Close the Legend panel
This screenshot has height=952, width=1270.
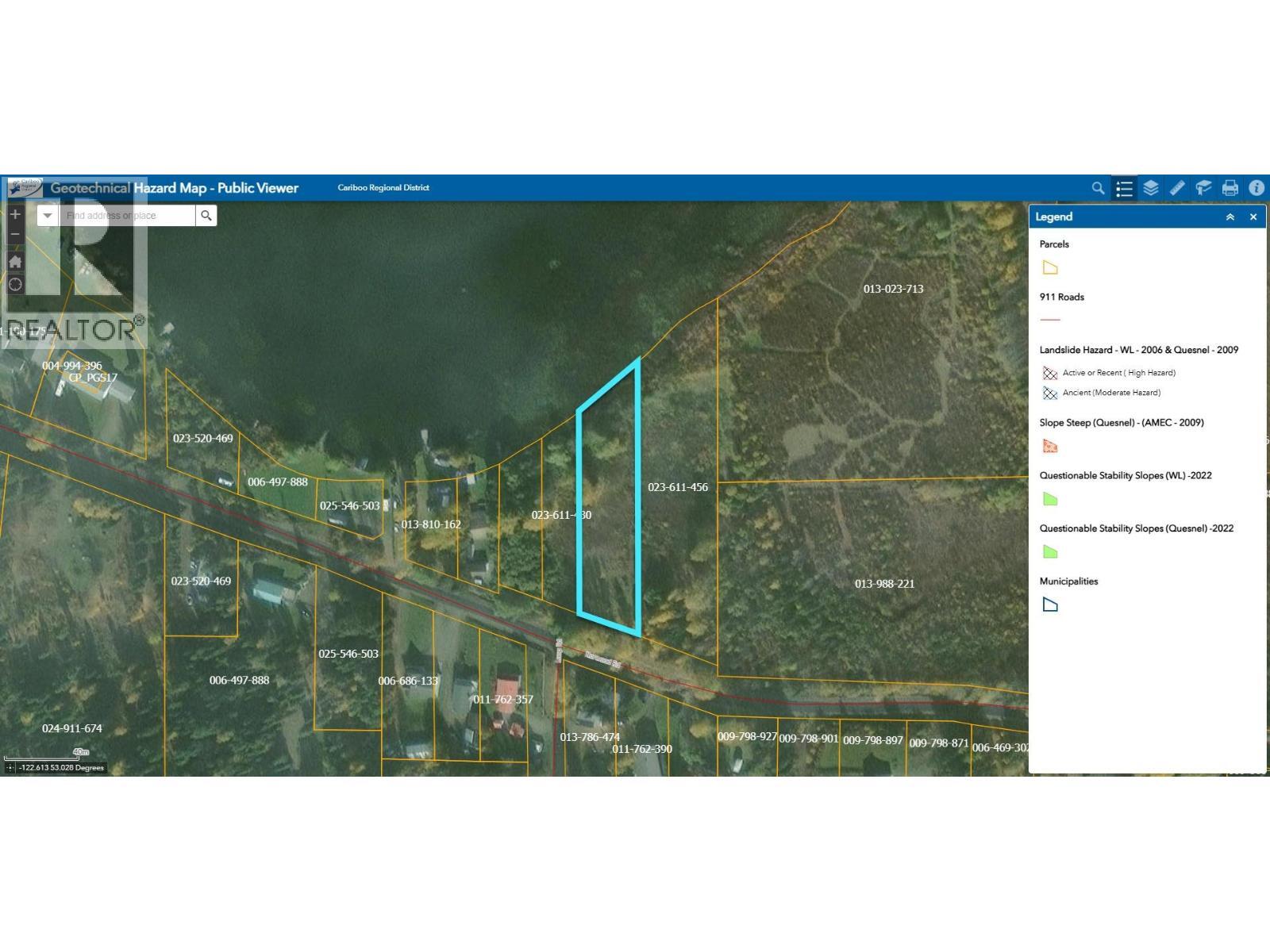click(1253, 217)
